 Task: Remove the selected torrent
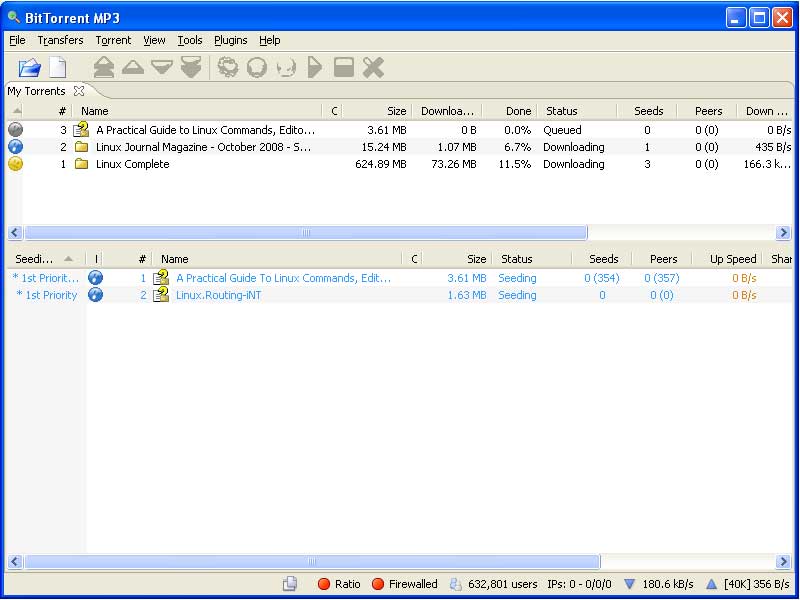(373, 67)
